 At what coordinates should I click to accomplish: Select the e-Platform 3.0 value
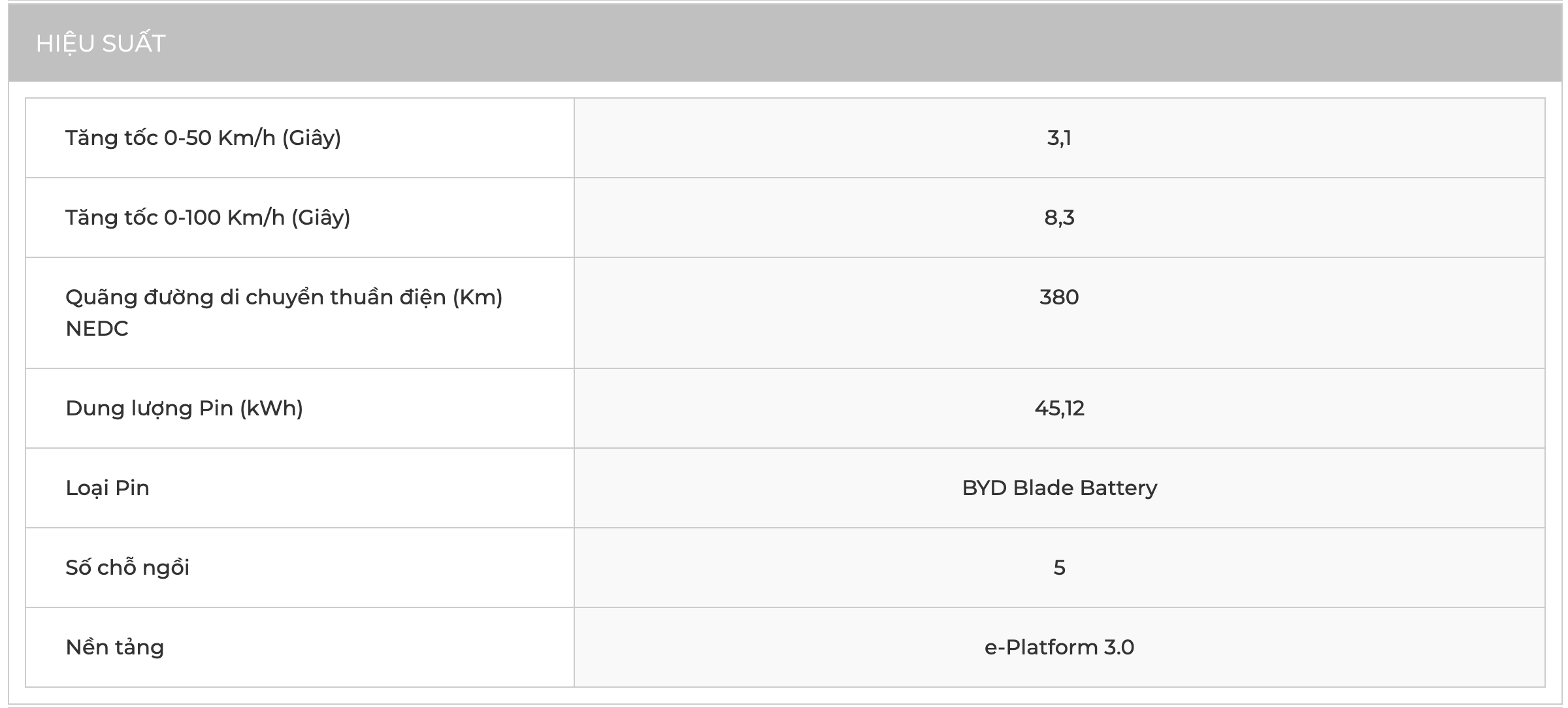click(x=1059, y=647)
